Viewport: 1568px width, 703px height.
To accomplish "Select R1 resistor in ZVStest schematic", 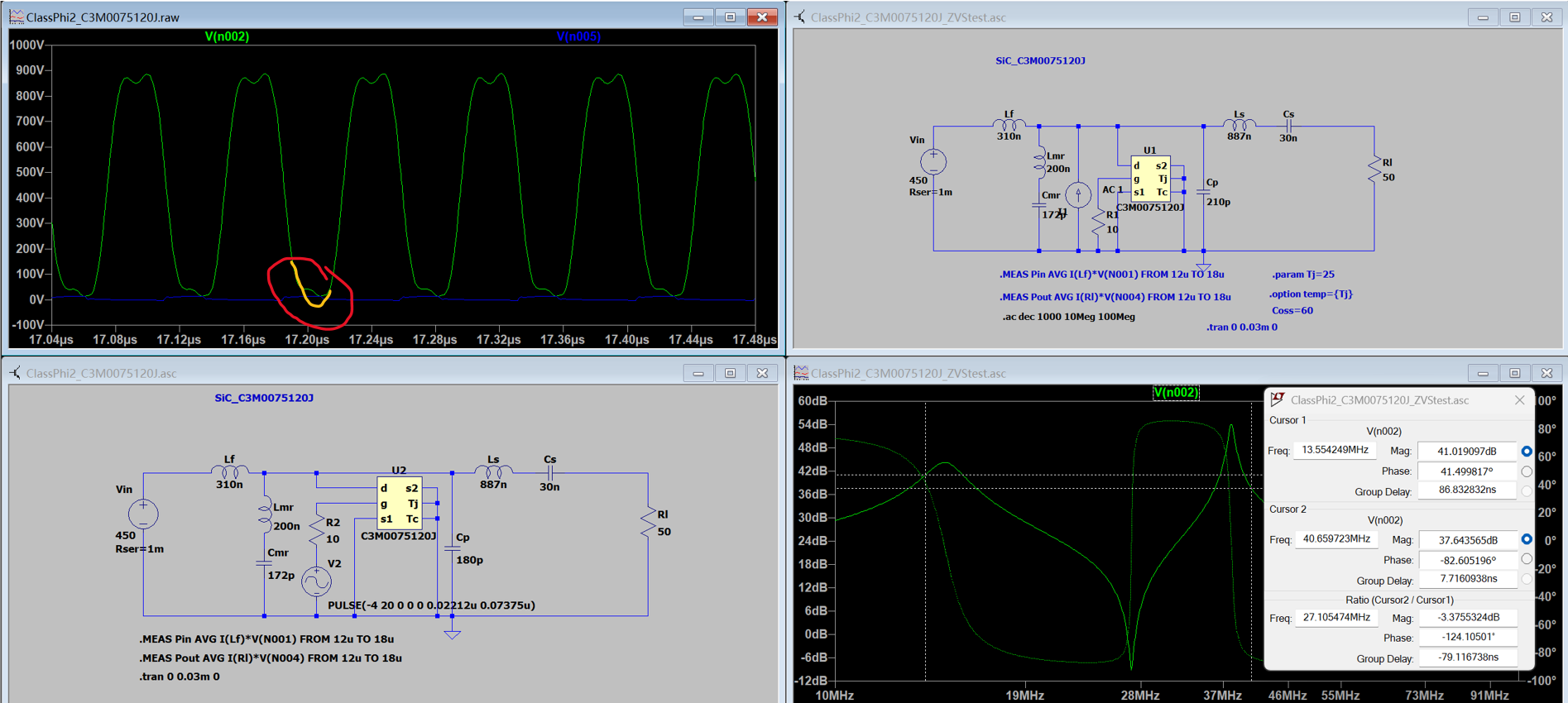I will [1098, 222].
